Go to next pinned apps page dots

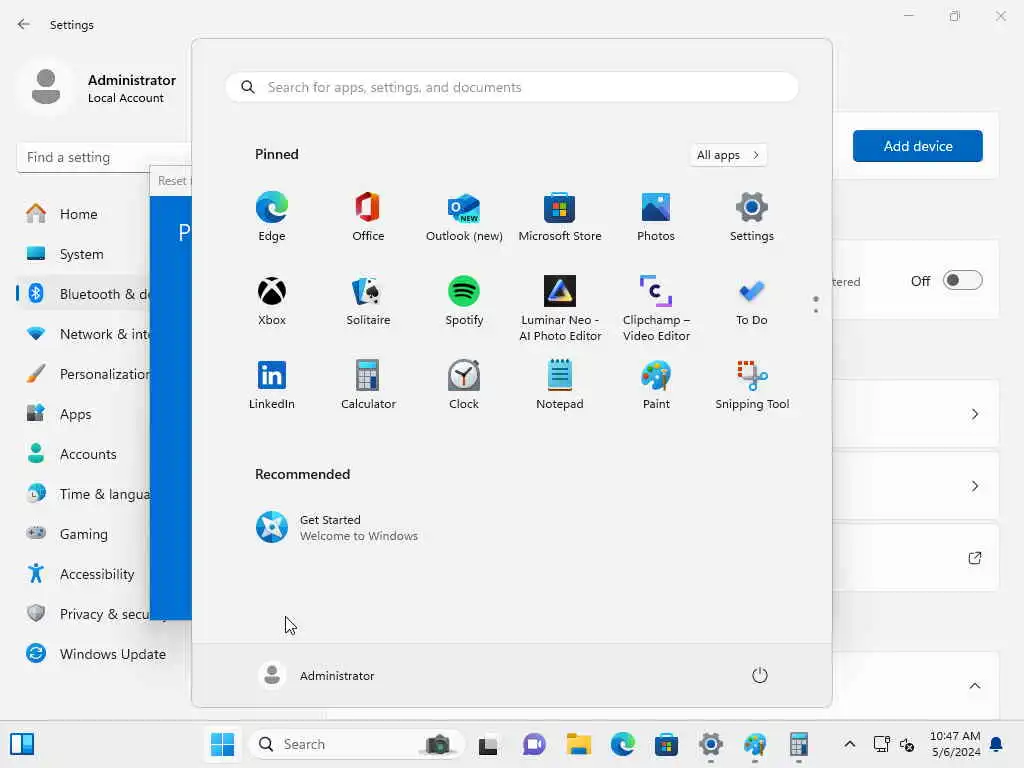coord(816,305)
